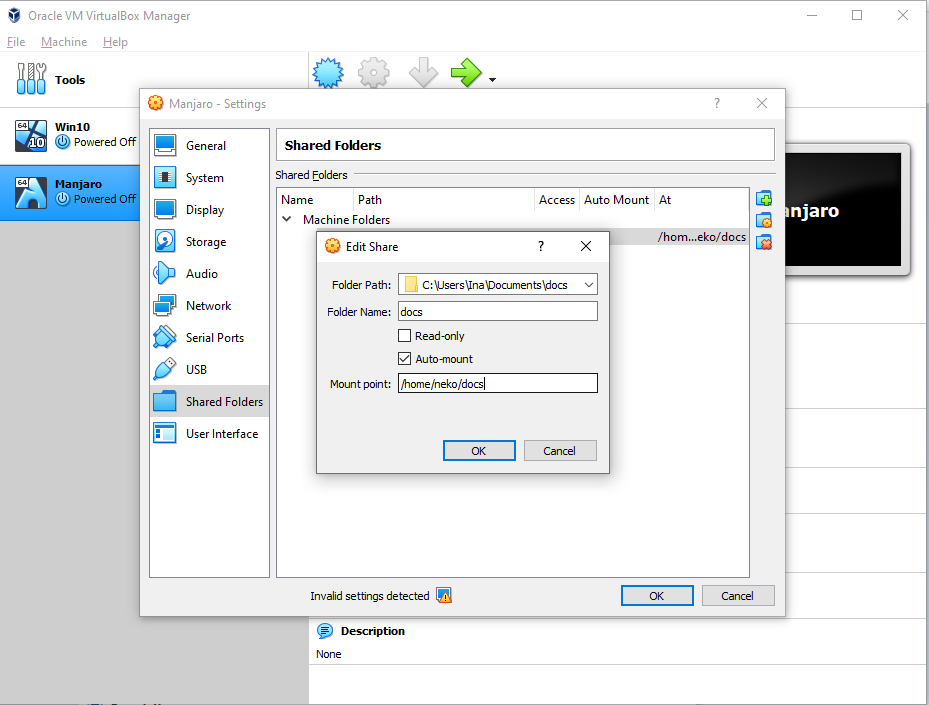929x705 pixels.
Task: Click the Shared Folders sidebar icon
Action: [x=165, y=401]
